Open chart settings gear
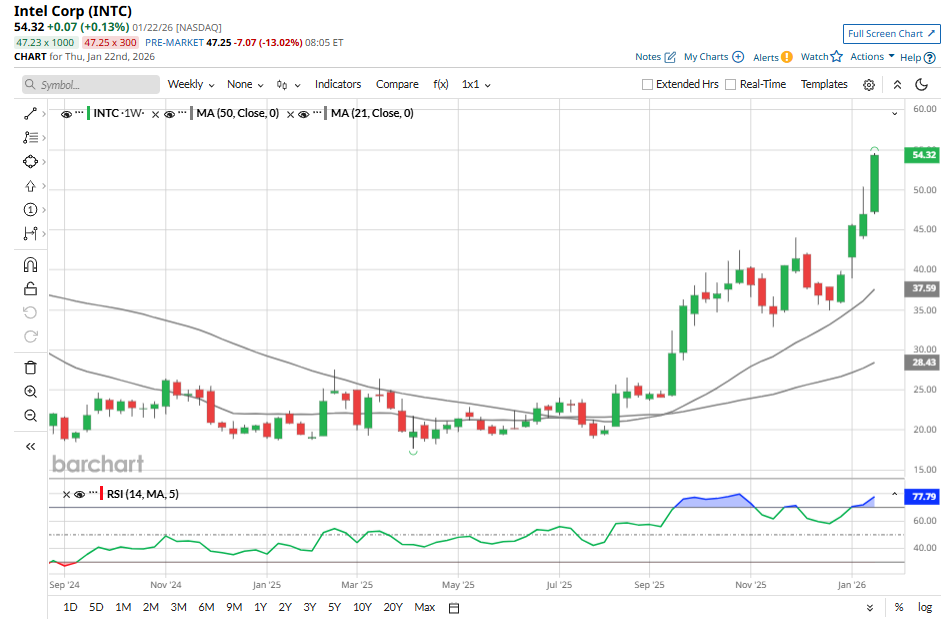The image size is (950, 638). coord(869,85)
